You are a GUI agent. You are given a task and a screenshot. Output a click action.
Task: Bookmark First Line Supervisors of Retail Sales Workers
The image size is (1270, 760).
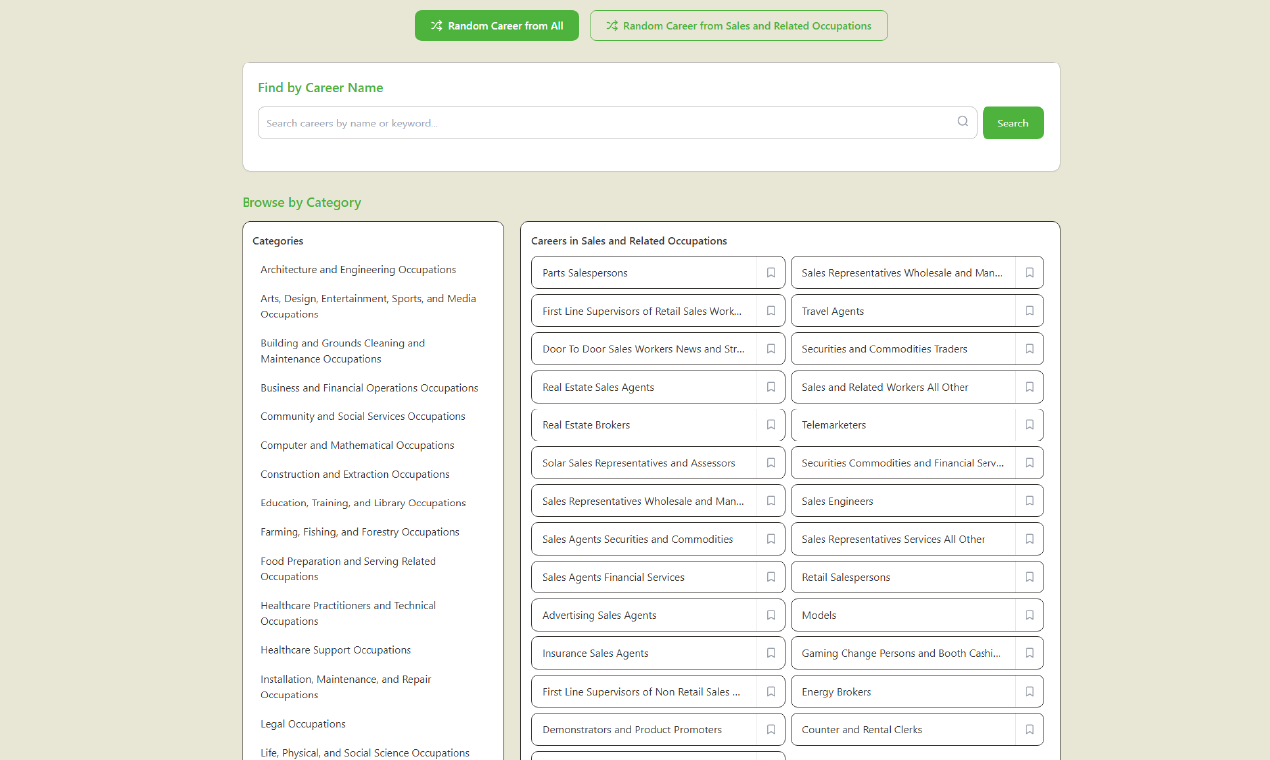771,311
